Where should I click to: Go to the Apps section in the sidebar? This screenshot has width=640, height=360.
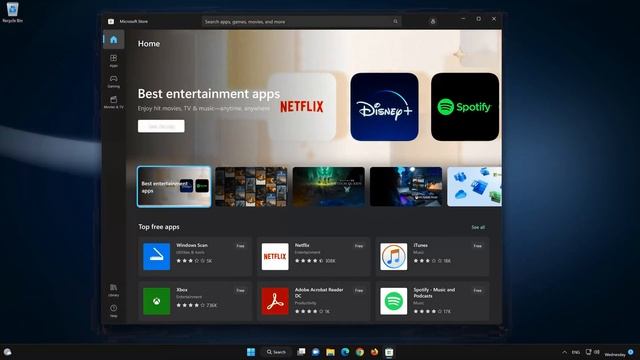click(x=113, y=60)
